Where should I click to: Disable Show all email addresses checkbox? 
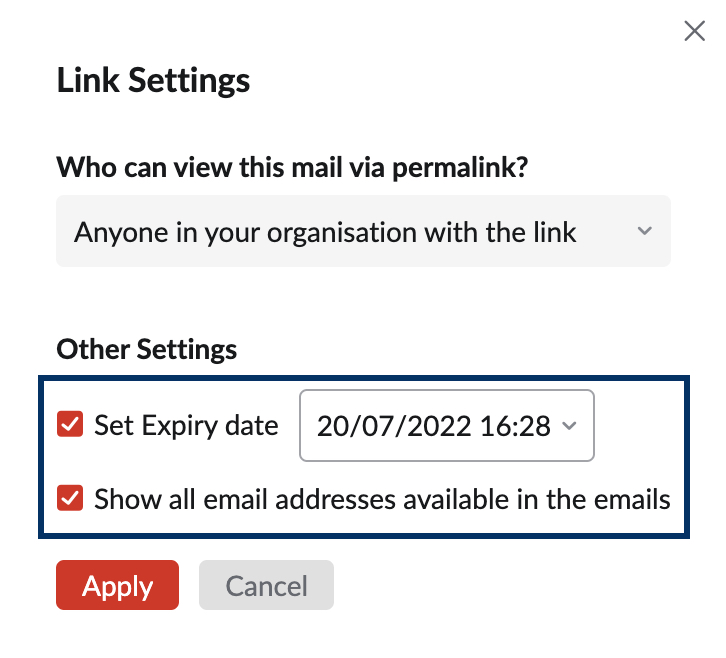click(x=70, y=498)
